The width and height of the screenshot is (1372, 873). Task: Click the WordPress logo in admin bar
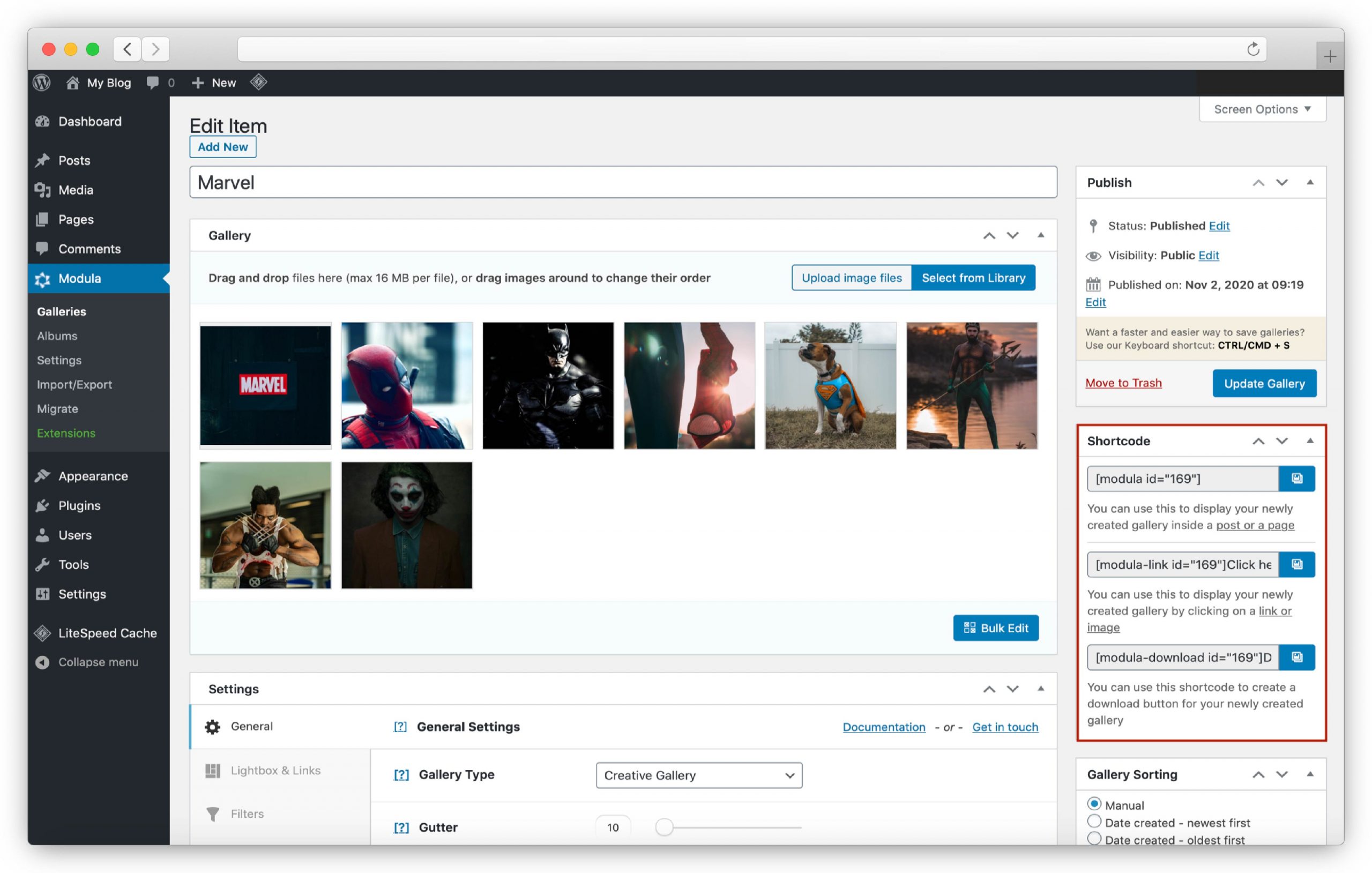[42, 83]
